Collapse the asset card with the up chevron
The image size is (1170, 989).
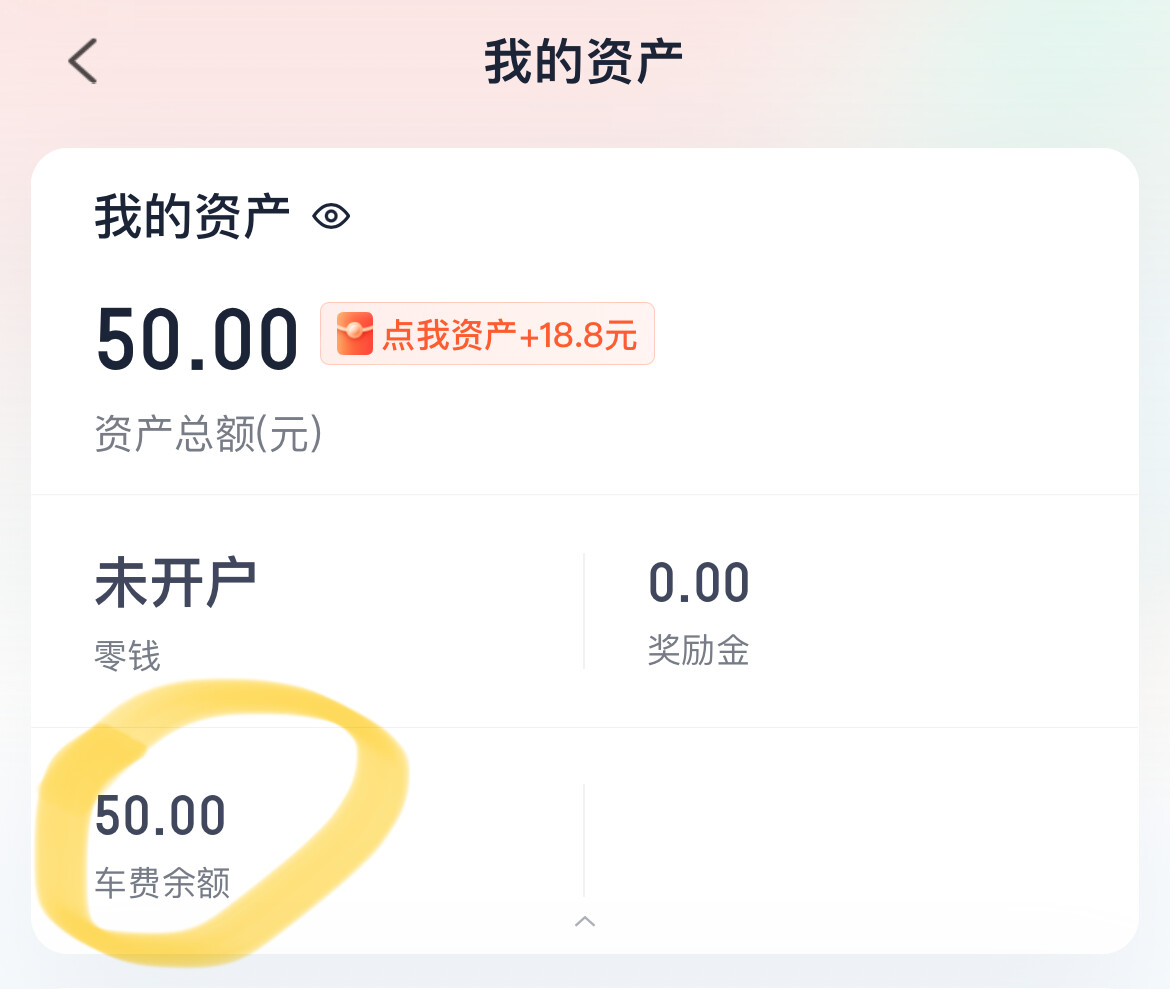pos(585,921)
